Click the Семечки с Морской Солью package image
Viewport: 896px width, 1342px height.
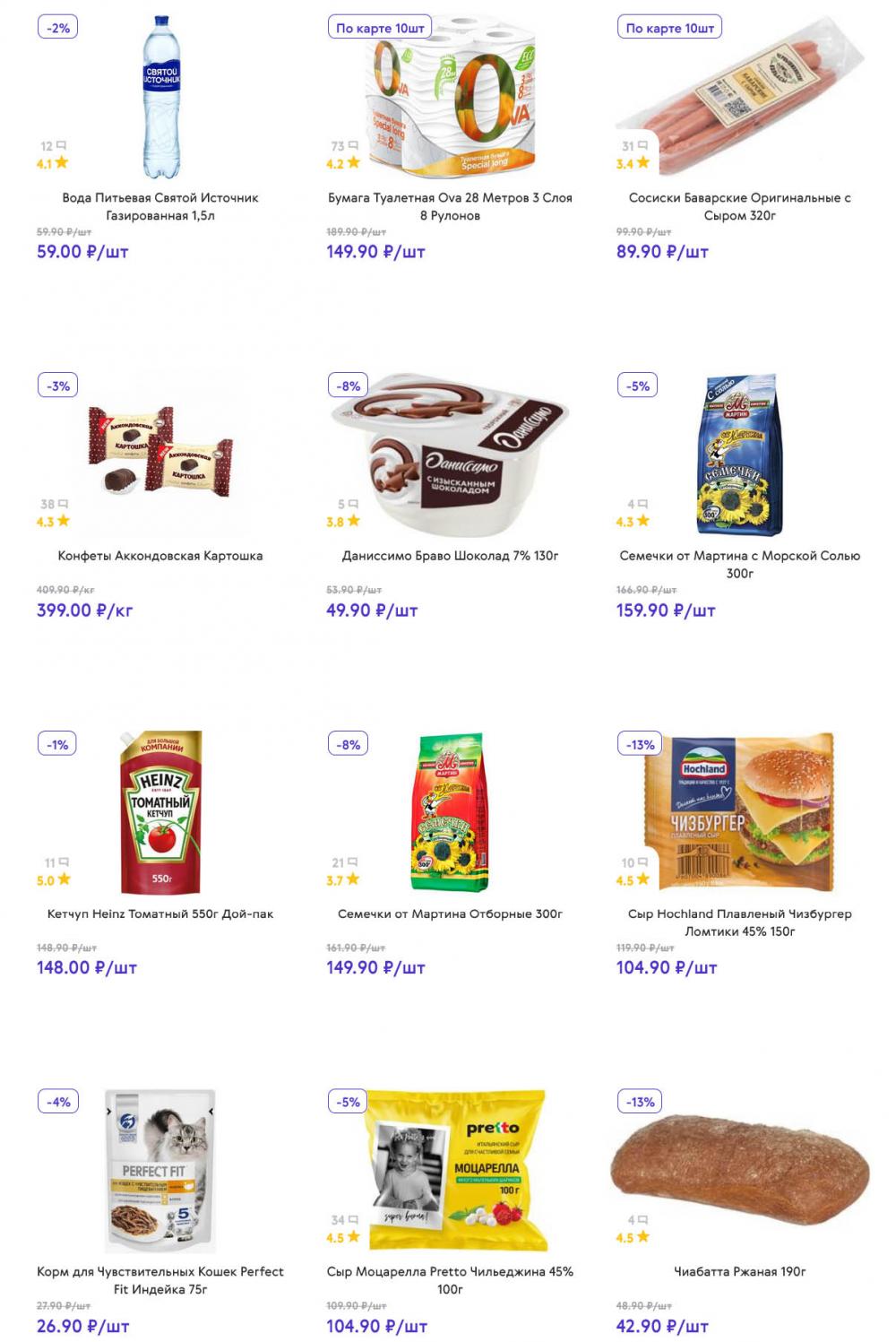[739, 455]
